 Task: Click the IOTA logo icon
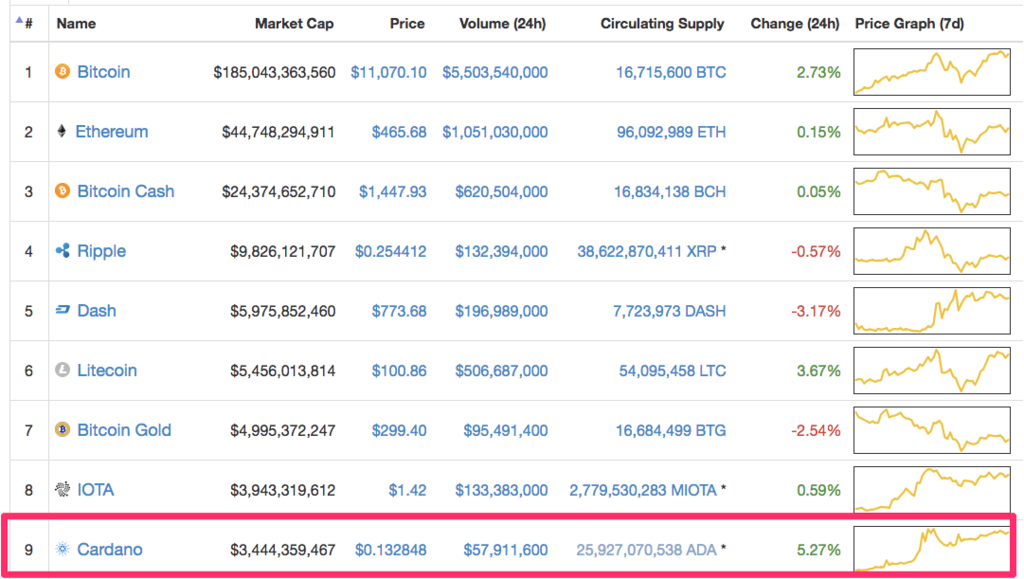[x=63, y=490]
